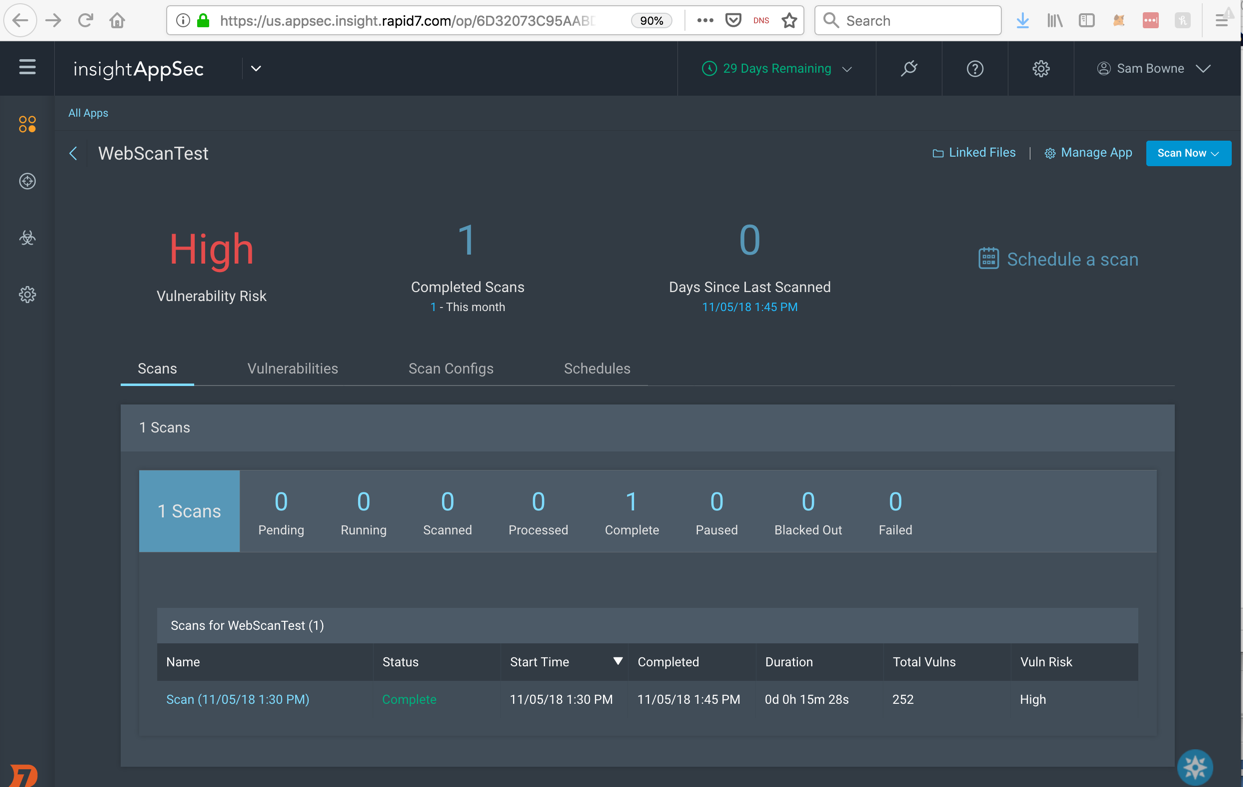Open settings gear in left sidebar
The width and height of the screenshot is (1243, 787).
[27, 295]
